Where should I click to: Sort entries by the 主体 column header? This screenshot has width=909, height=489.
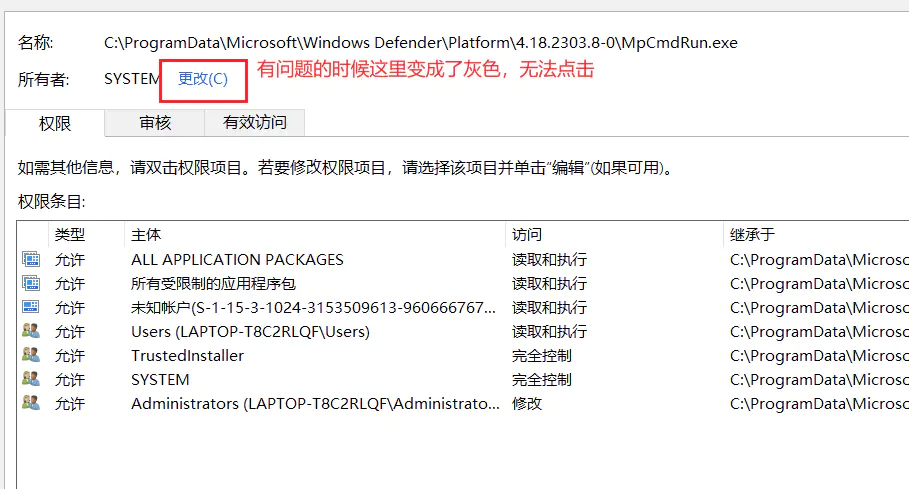click(x=315, y=234)
